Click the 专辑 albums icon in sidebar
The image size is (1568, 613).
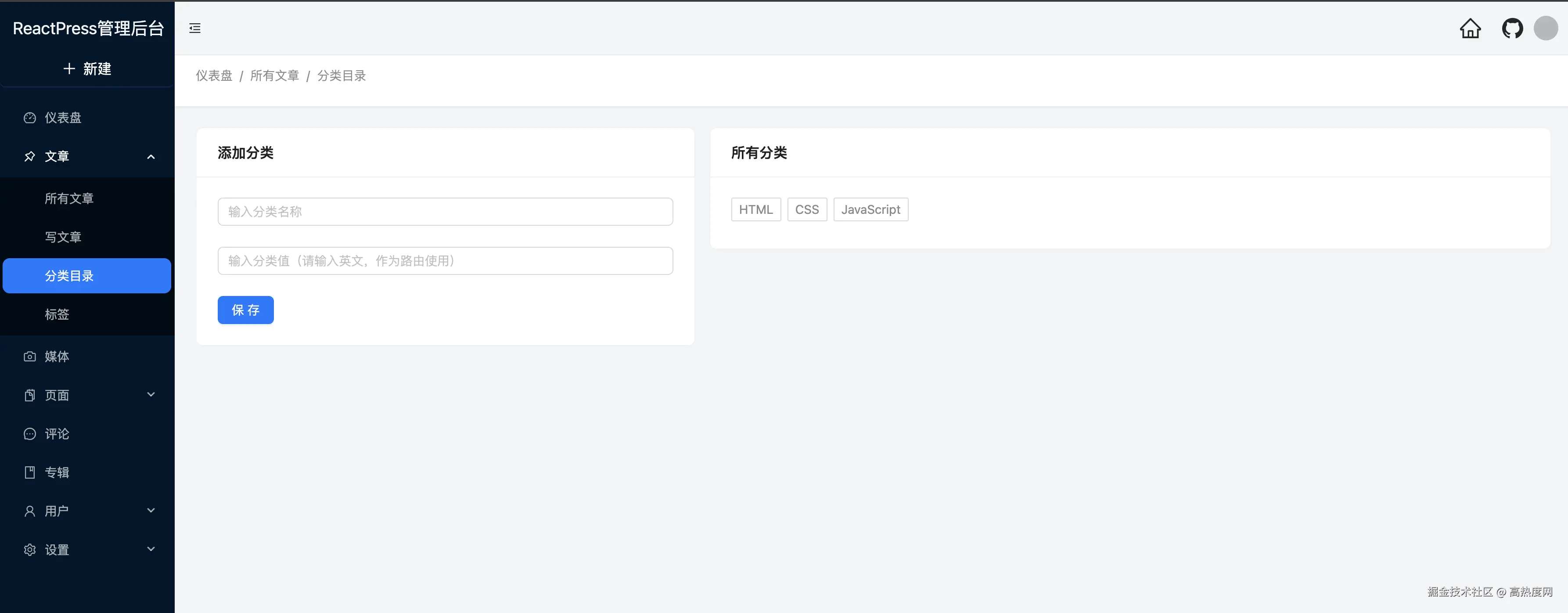tap(30, 472)
